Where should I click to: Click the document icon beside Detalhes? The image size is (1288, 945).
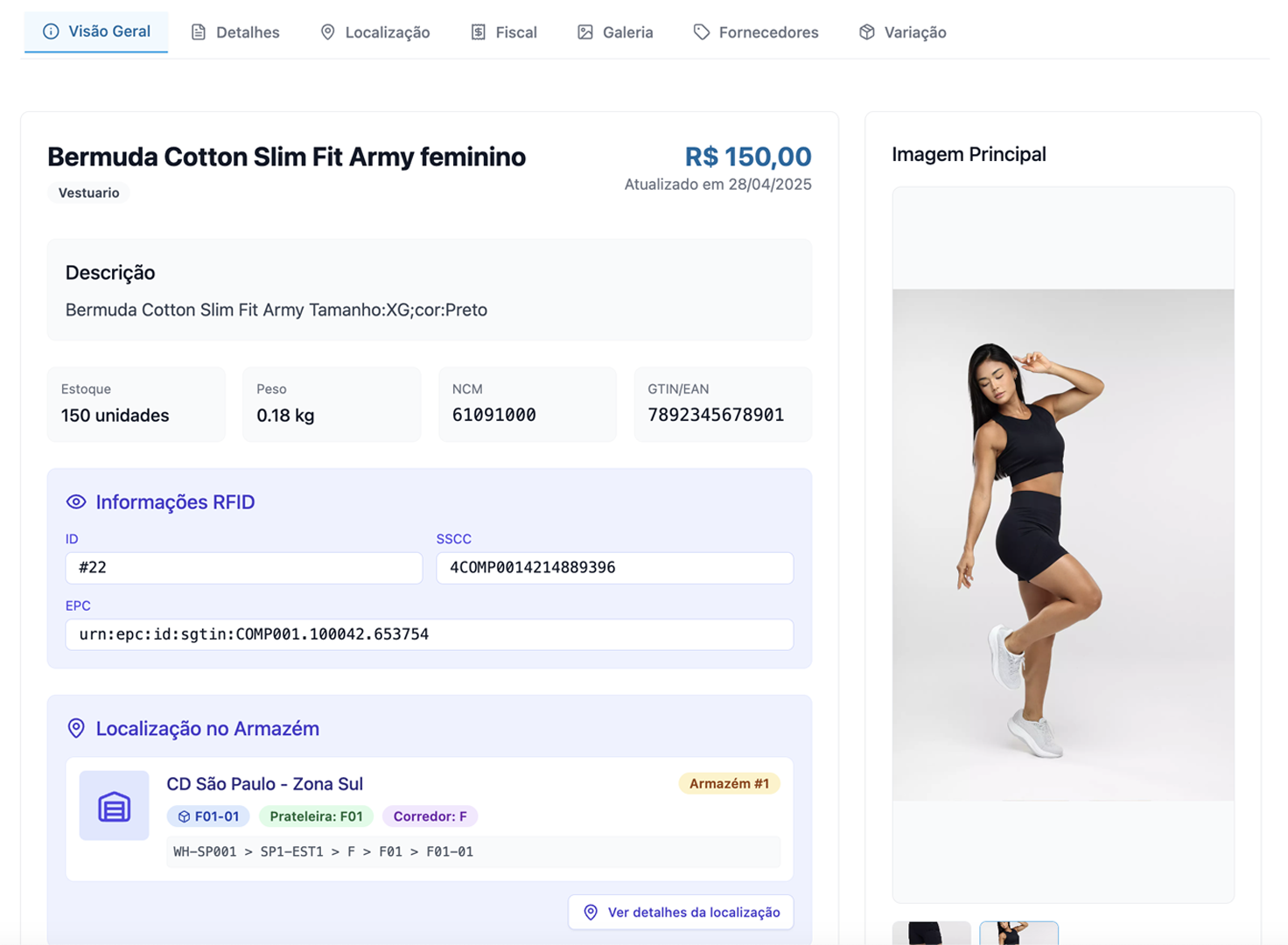point(199,32)
